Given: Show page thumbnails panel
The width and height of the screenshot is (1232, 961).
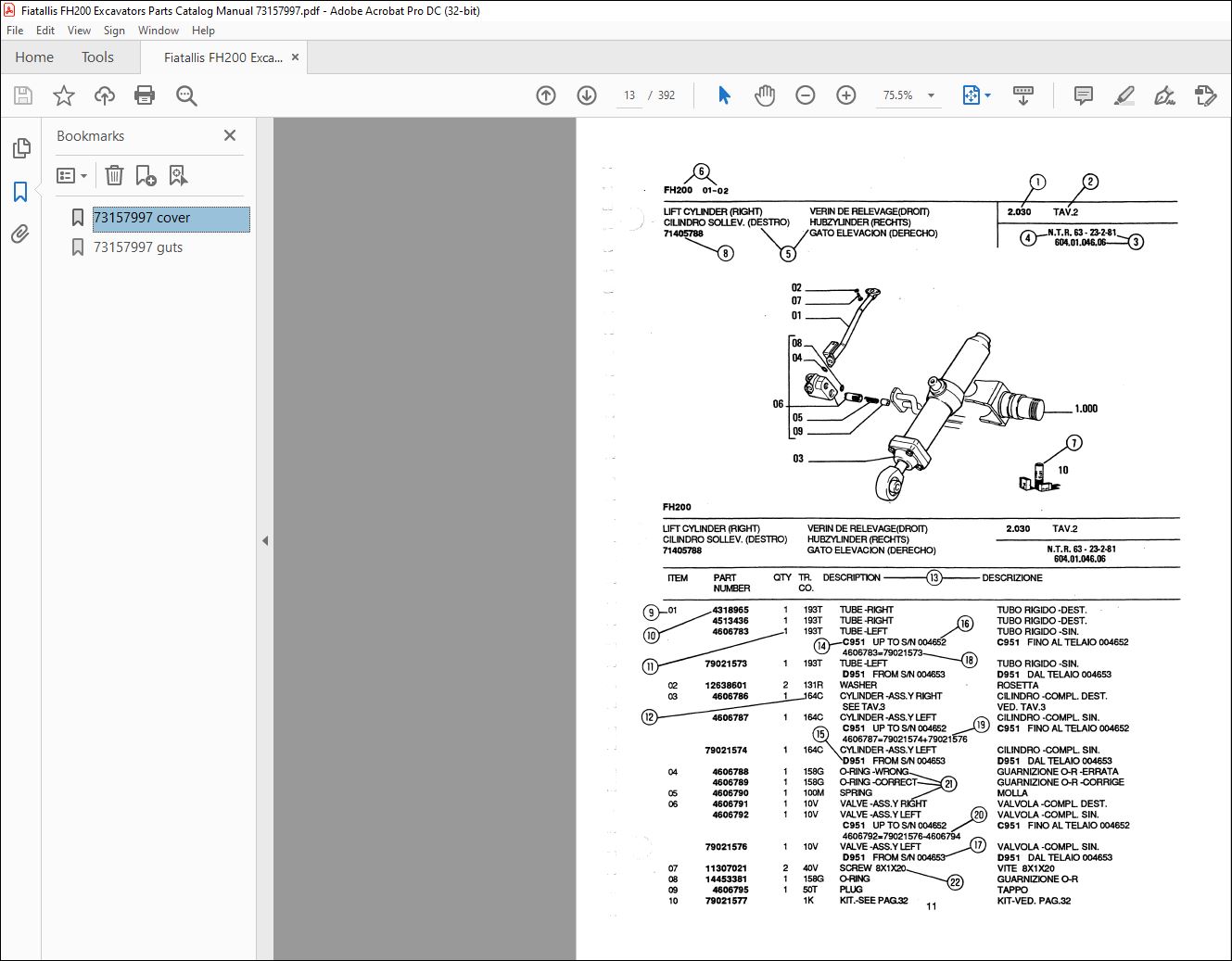Looking at the screenshot, I should [20, 148].
